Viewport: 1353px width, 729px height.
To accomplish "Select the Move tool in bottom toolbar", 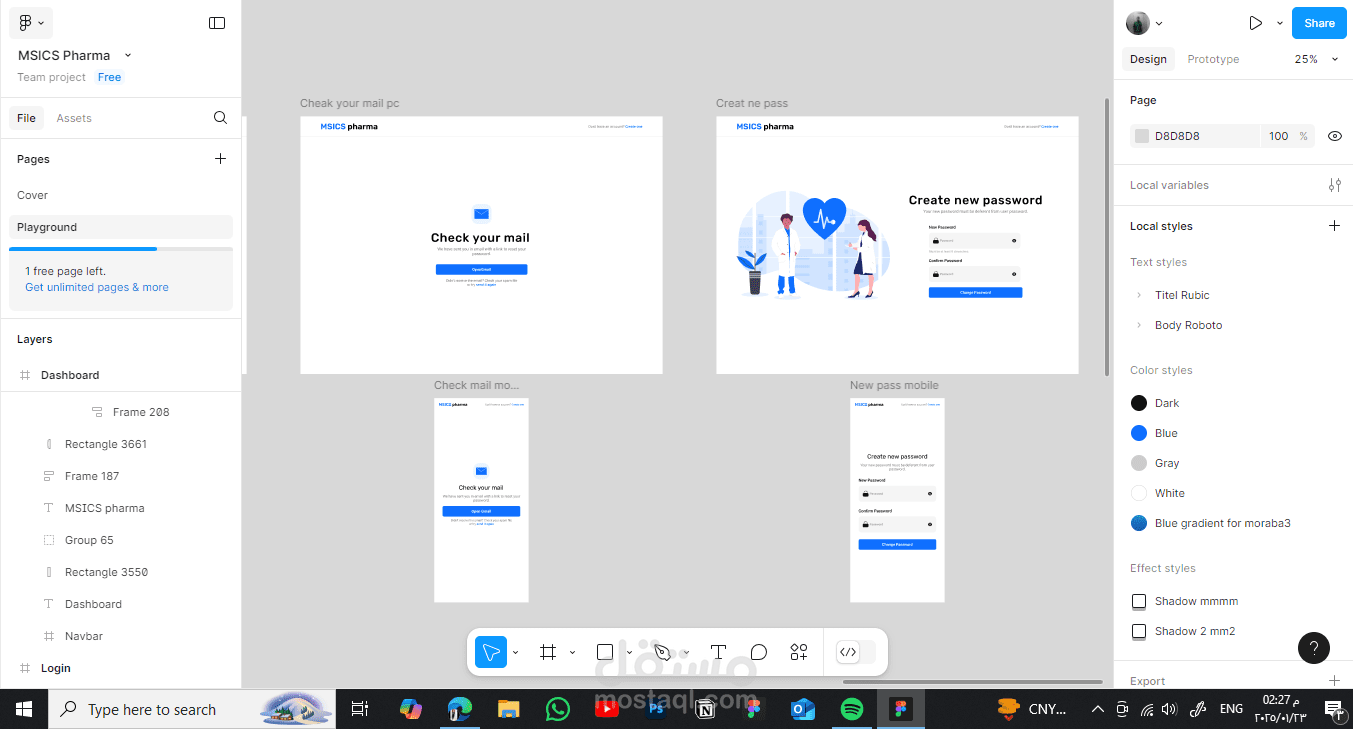I will [490, 652].
